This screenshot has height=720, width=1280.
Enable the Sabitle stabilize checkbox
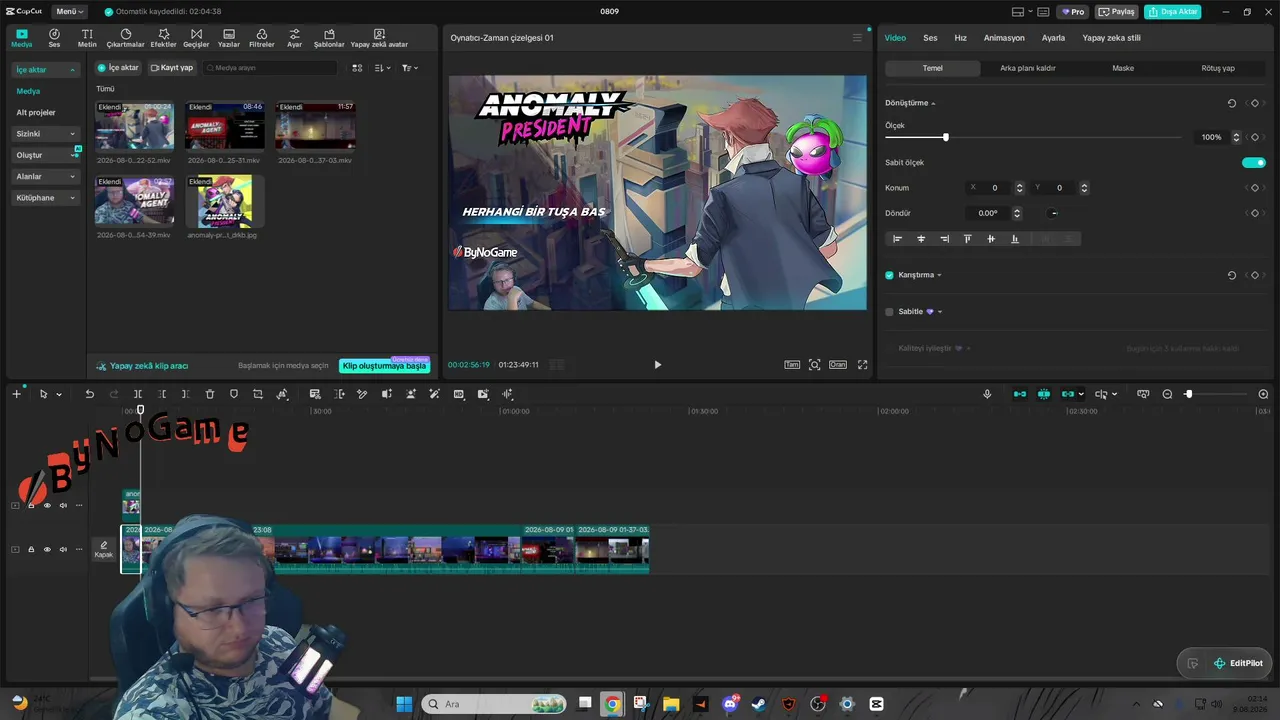[889, 312]
